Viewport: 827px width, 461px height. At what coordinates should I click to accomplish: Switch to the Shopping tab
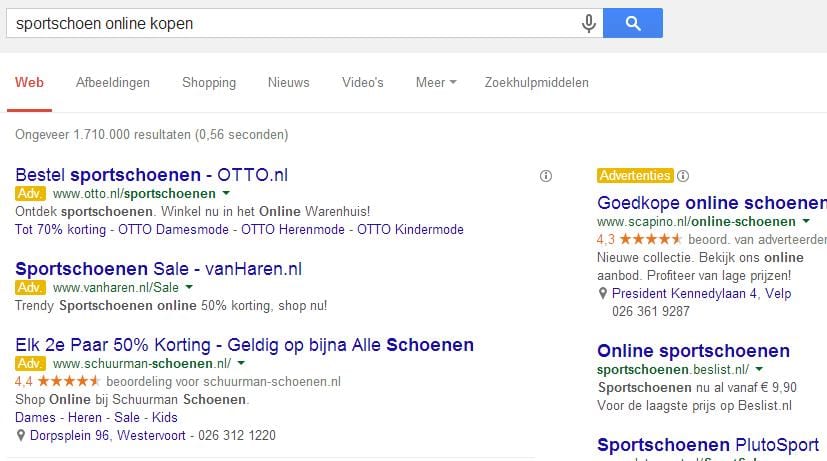point(209,82)
